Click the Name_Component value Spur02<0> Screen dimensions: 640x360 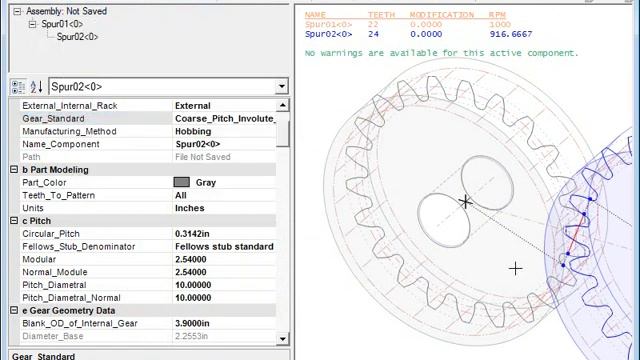(198, 144)
